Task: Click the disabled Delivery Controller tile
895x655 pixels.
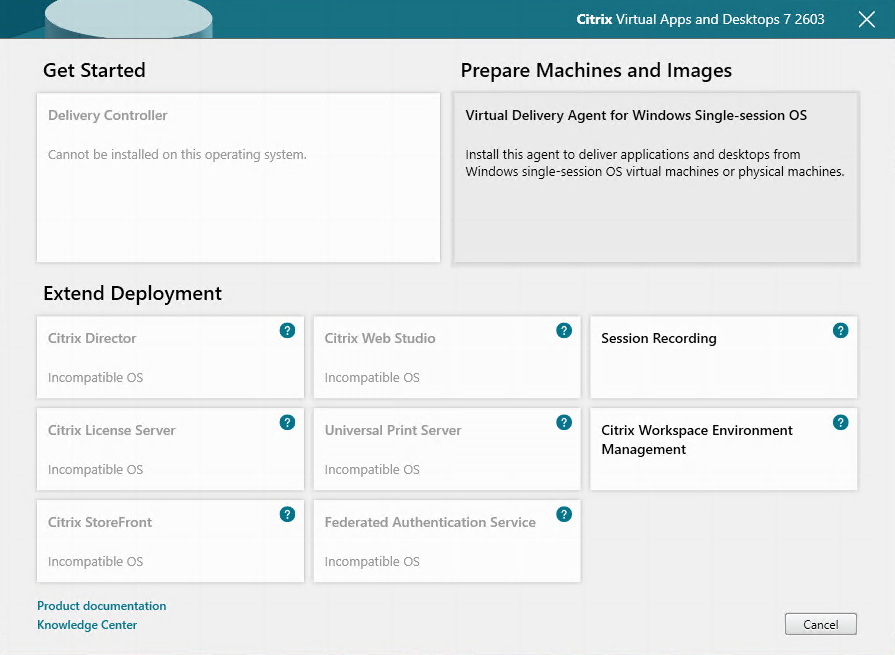Action: pos(238,177)
